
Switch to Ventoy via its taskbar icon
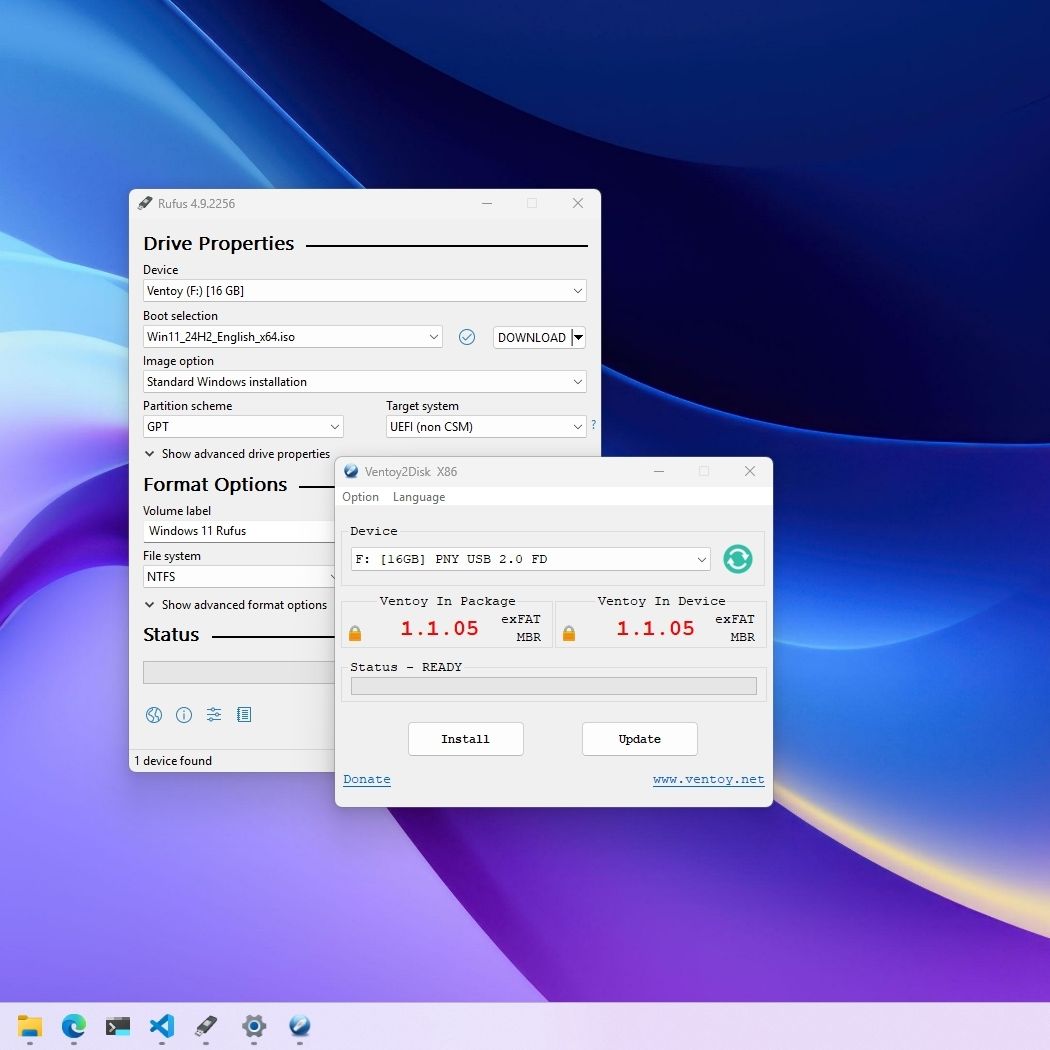click(x=299, y=1025)
